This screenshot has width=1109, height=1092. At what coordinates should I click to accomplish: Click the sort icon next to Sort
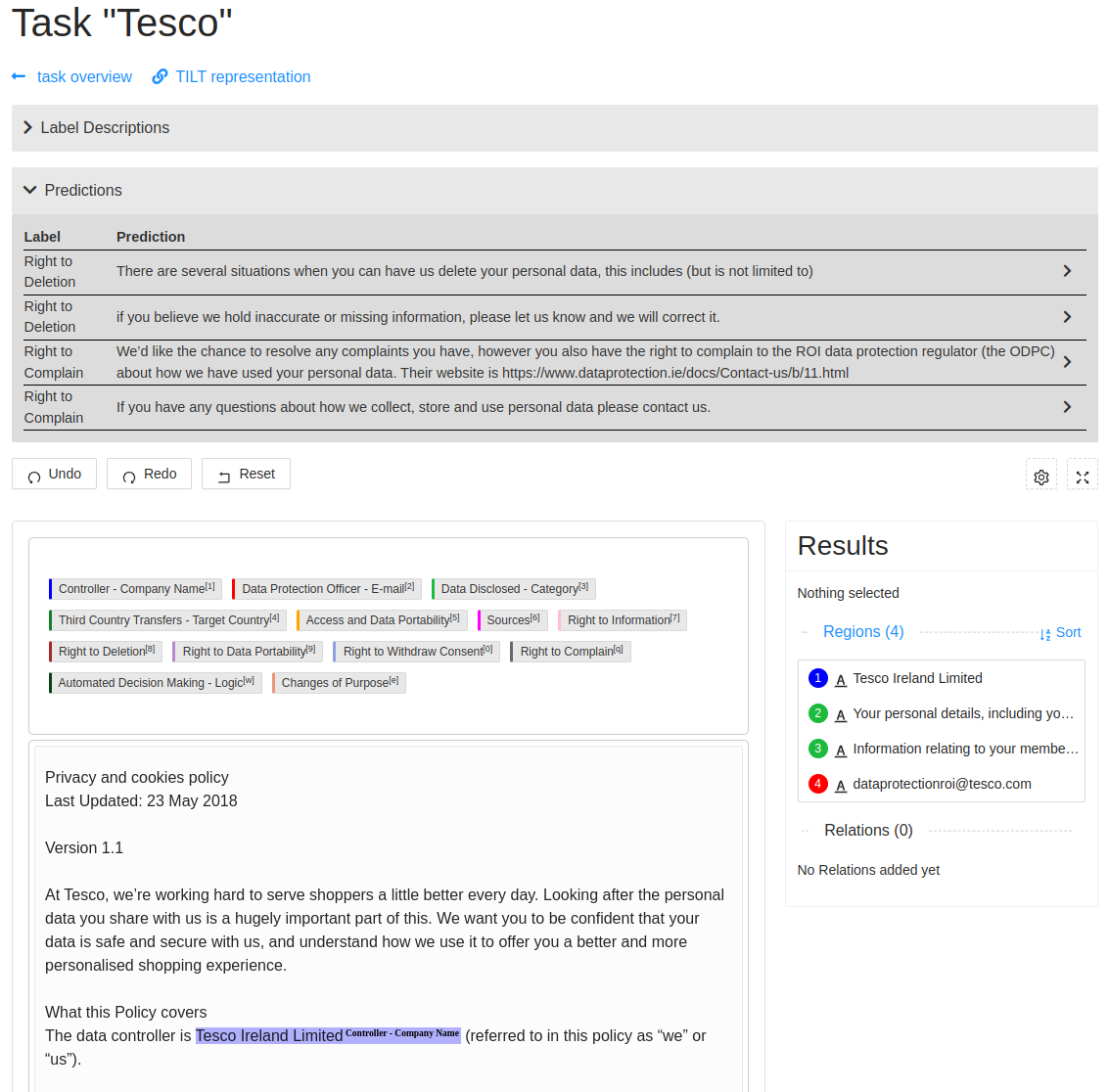1045,634
